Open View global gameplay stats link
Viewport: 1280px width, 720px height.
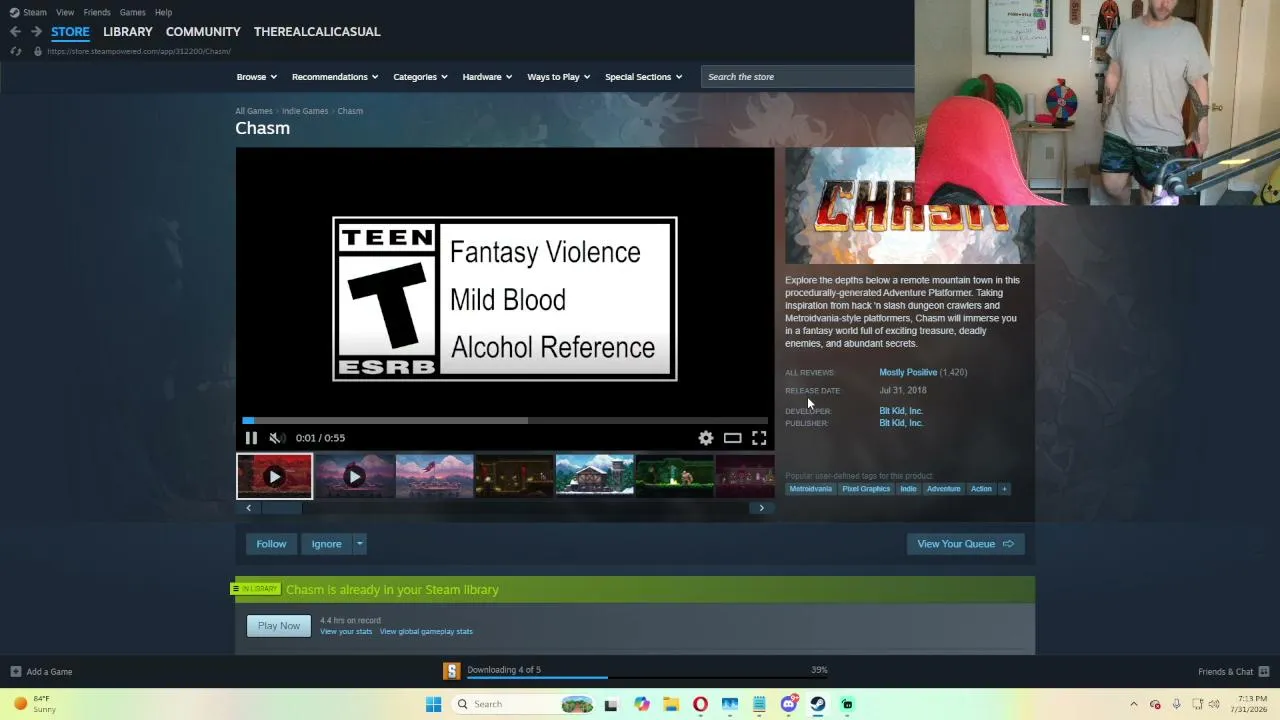(426, 632)
